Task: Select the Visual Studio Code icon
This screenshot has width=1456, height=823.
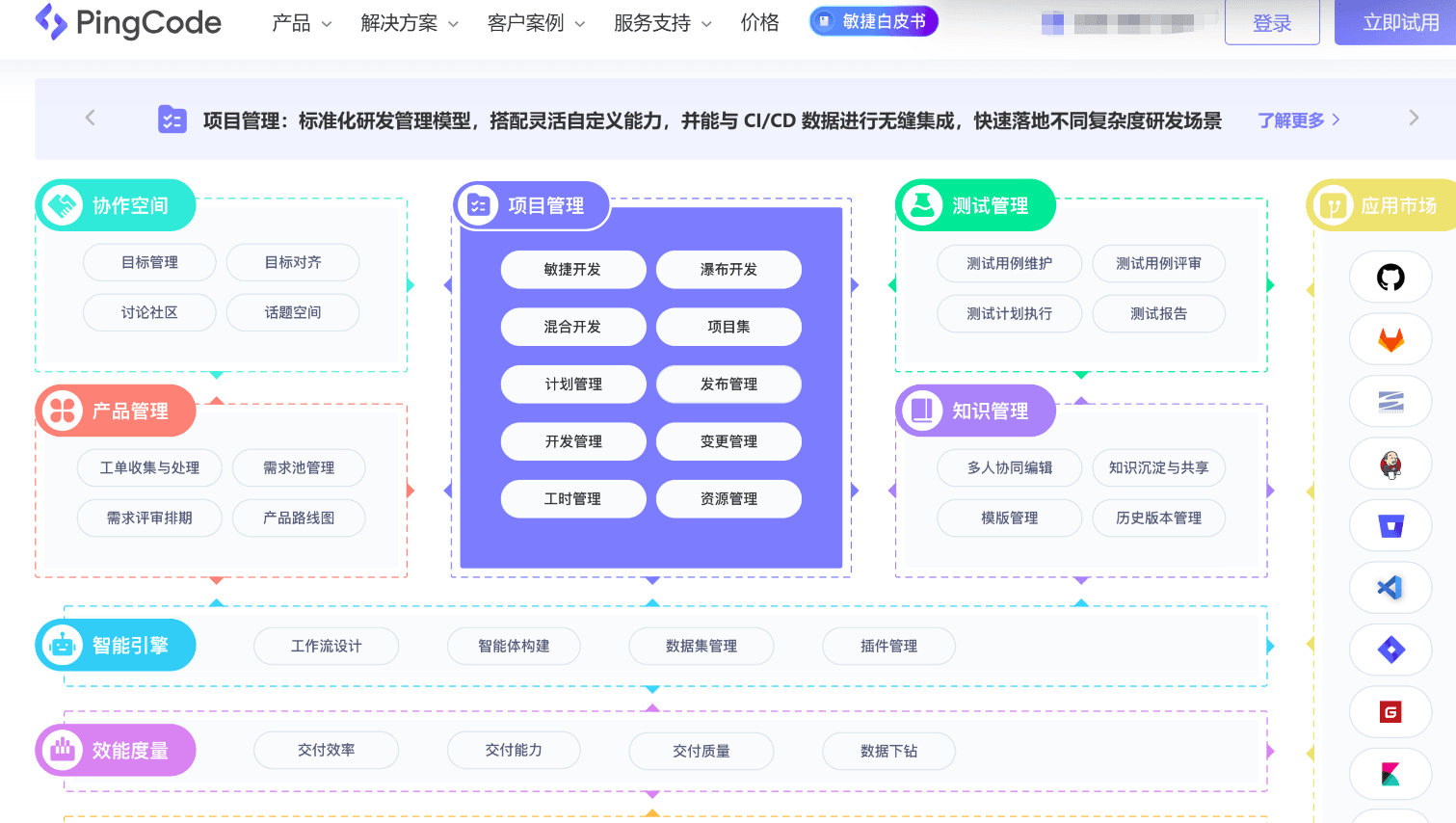Action: pyautogui.click(x=1390, y=588)
